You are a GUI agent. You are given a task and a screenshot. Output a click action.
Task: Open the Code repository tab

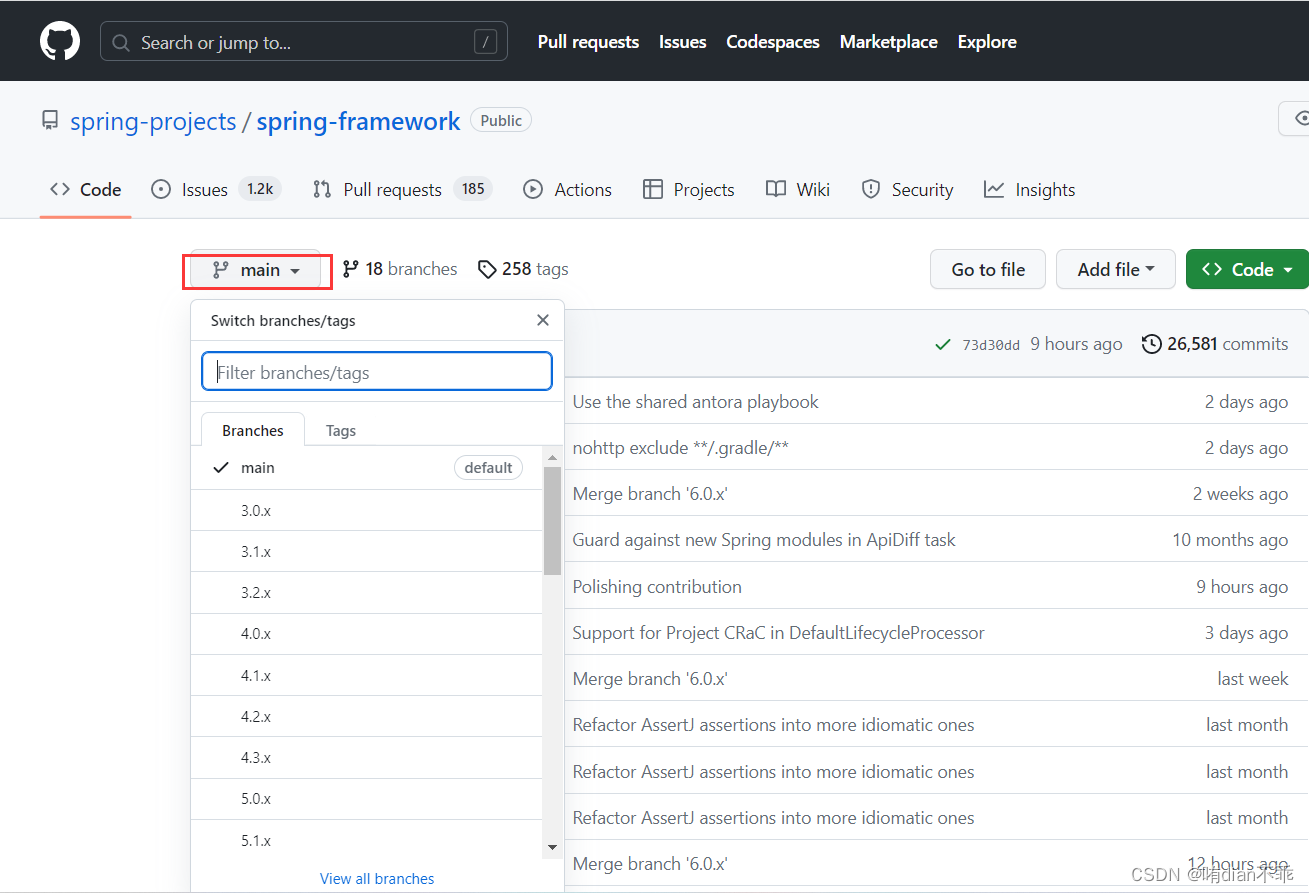[86, 189]
